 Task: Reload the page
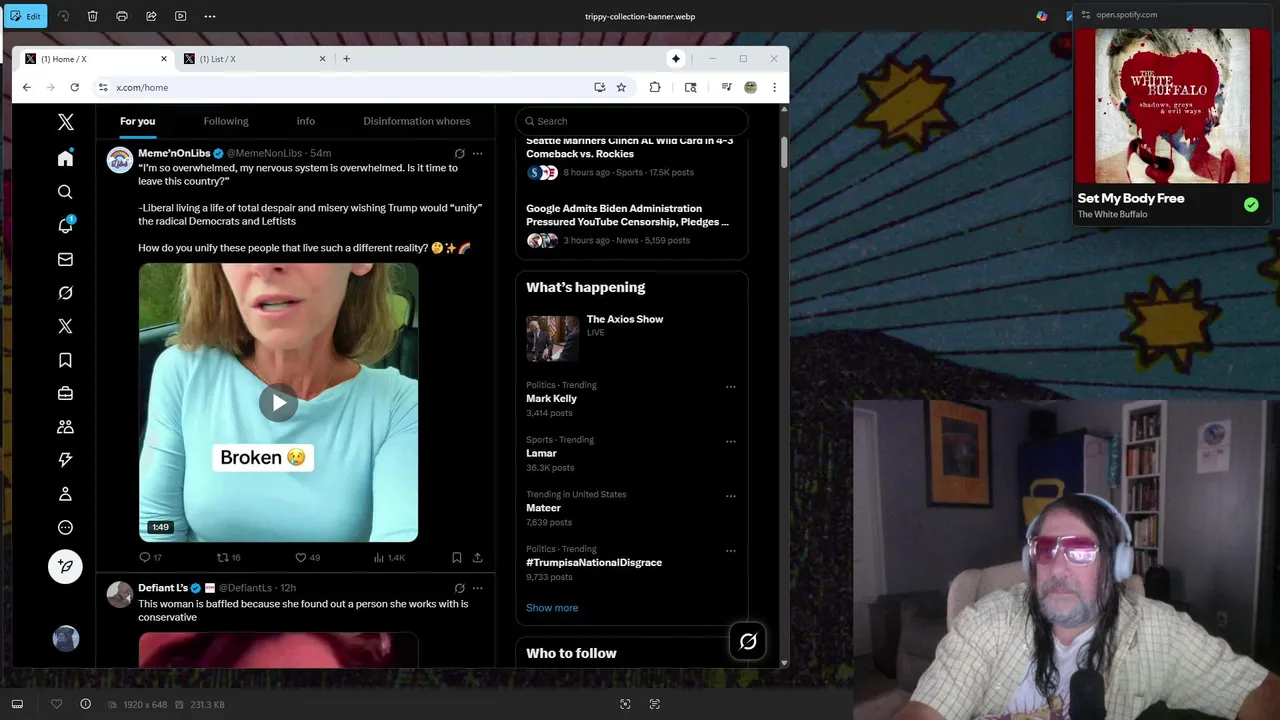pyautogui.click(x=74, y=87)
